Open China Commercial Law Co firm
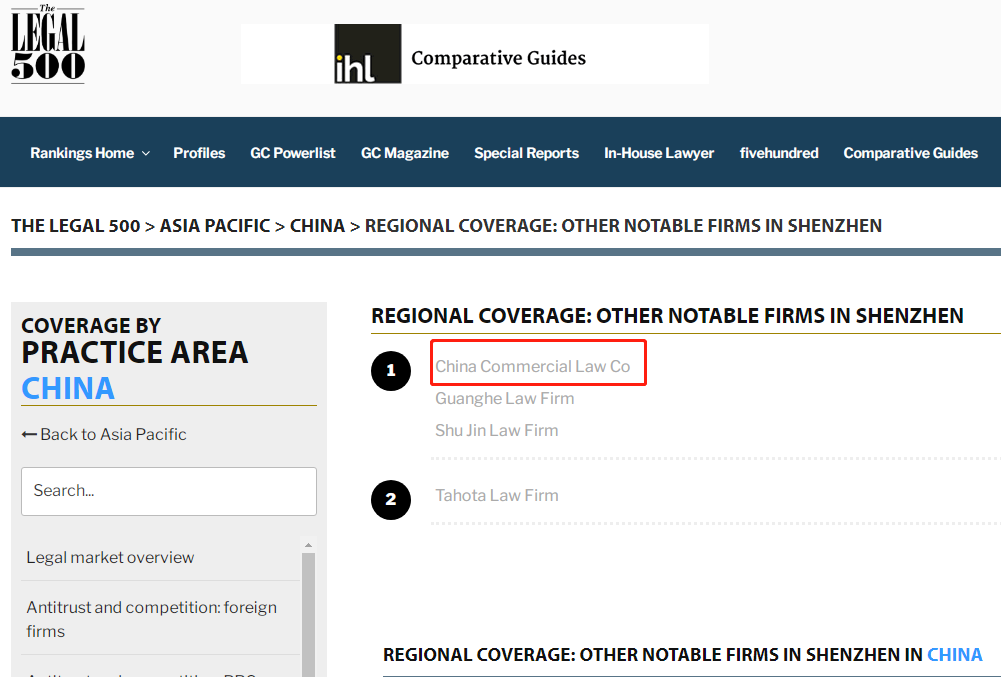The height and width of the screenshot is (677, 1001). pos(532,367)
